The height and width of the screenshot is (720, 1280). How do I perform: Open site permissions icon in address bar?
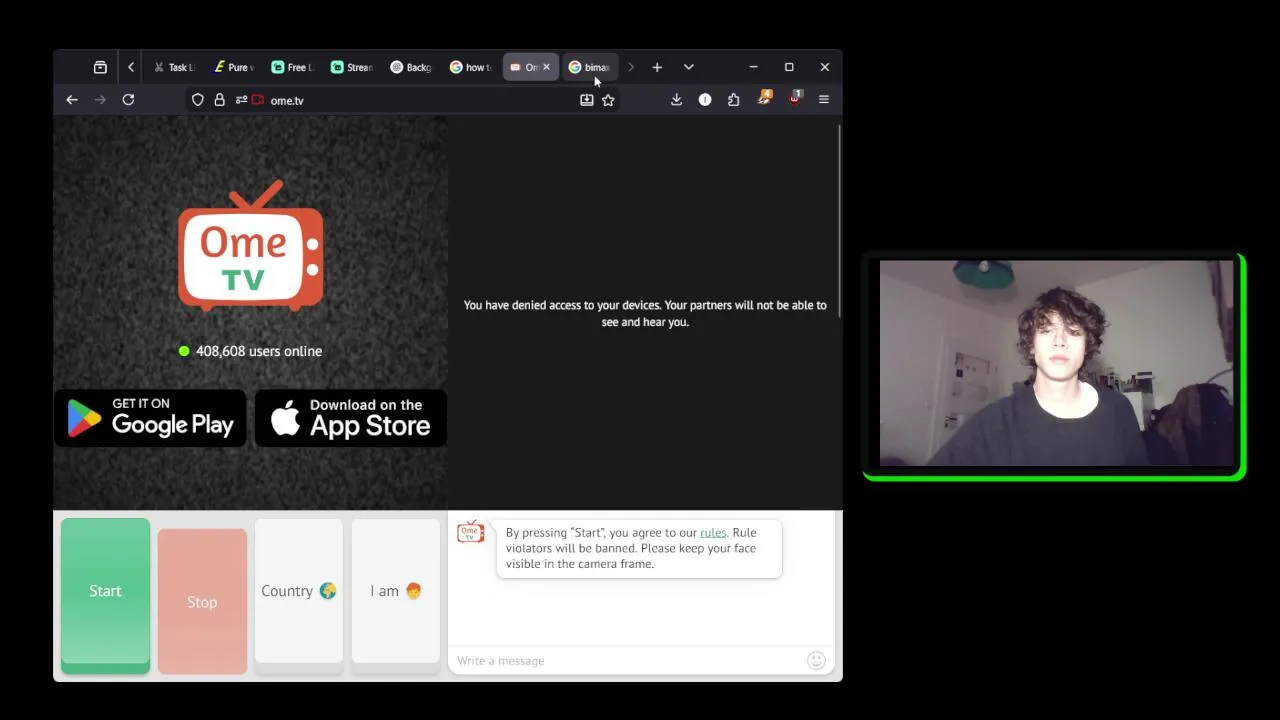(241, 100)
